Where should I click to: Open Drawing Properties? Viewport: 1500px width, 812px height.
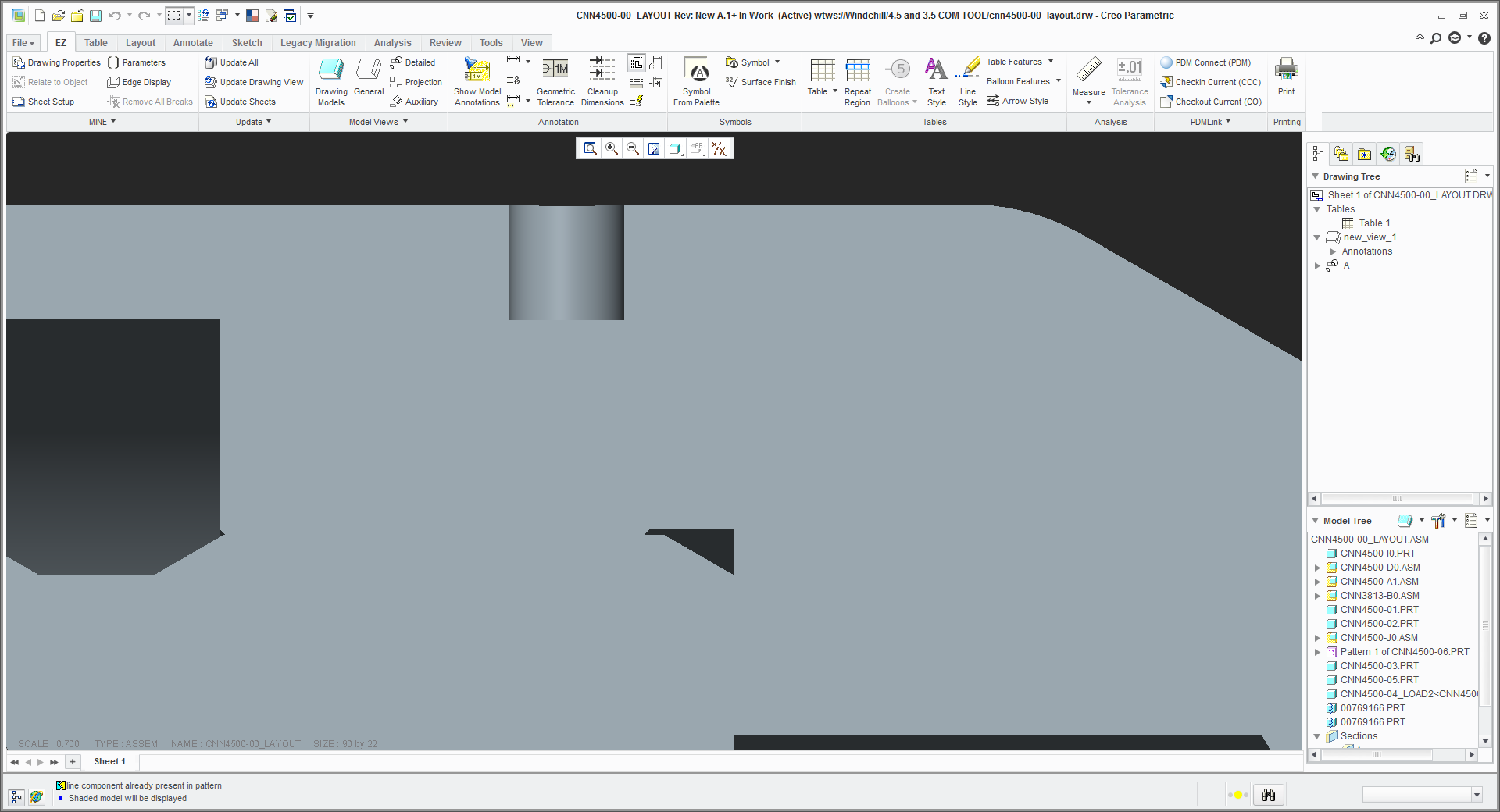click(x=57, y=62)
